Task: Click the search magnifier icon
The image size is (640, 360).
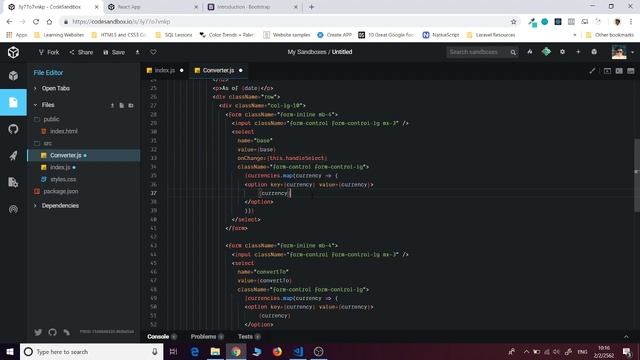Action: click(513, 52)
